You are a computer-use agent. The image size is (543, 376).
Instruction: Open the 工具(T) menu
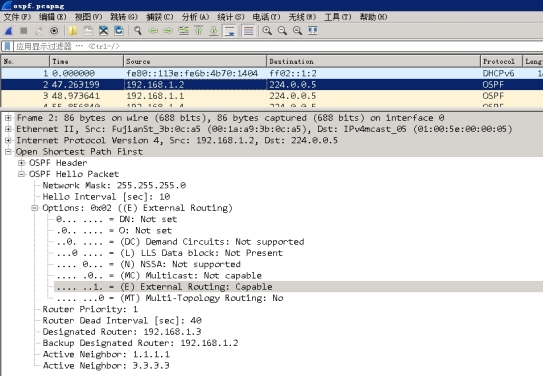click(x=338, y=17)
